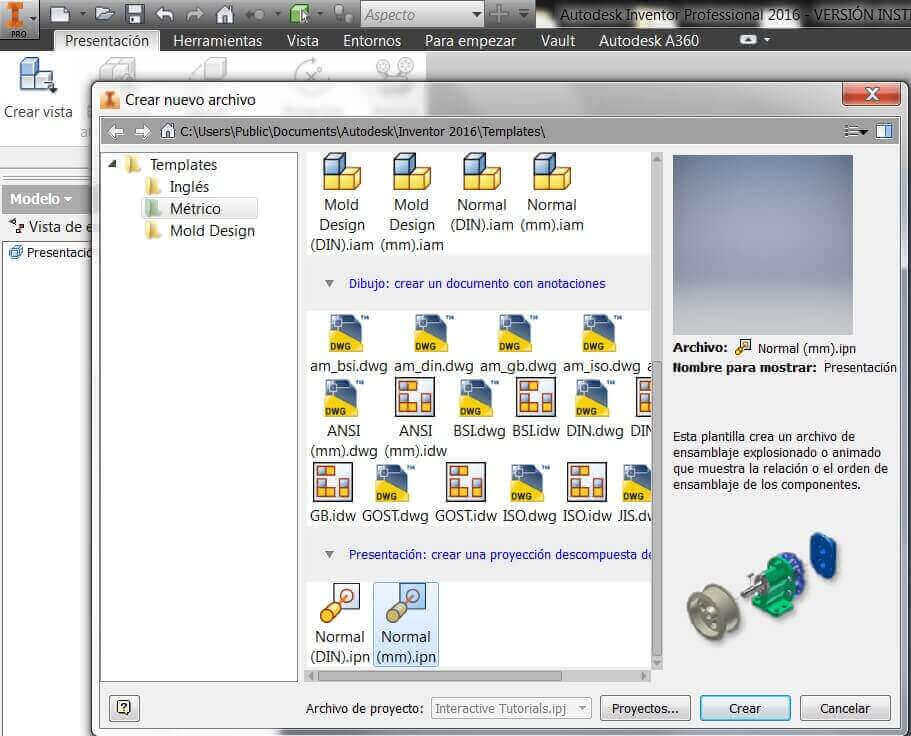911x736 pixels.
Task: Open the view options dropdown in dialog
Action: point(856,131)
